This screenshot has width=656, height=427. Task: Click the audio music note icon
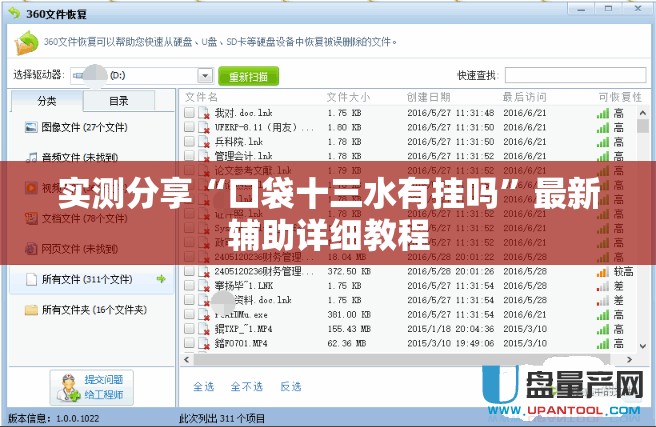tap(31, 157)
